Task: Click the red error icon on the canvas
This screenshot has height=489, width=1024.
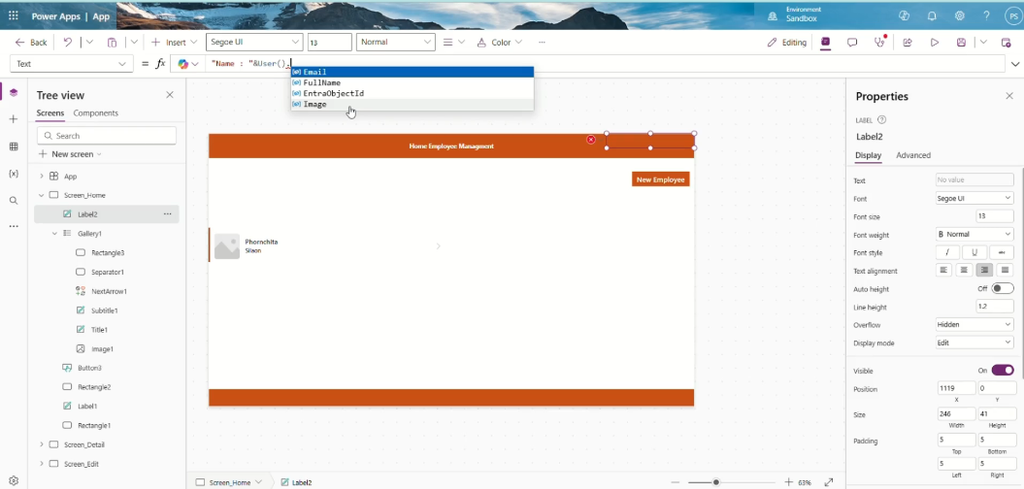Action: coord(591,140)
